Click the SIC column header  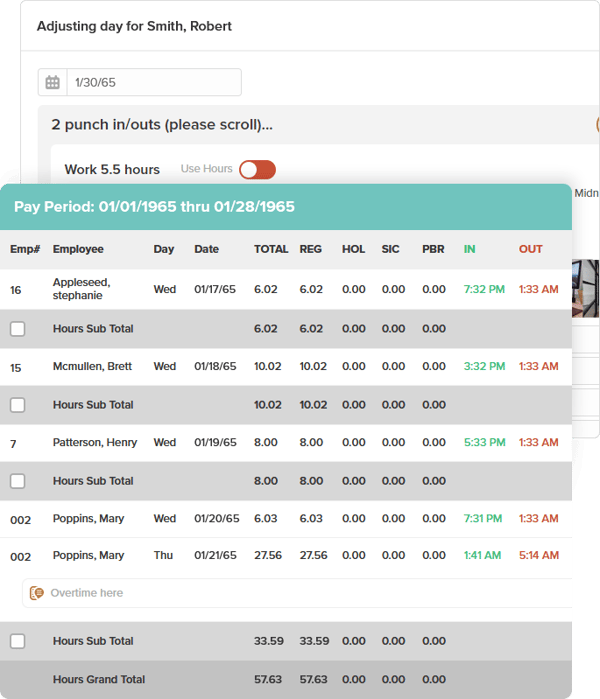(x=390, y=249)
